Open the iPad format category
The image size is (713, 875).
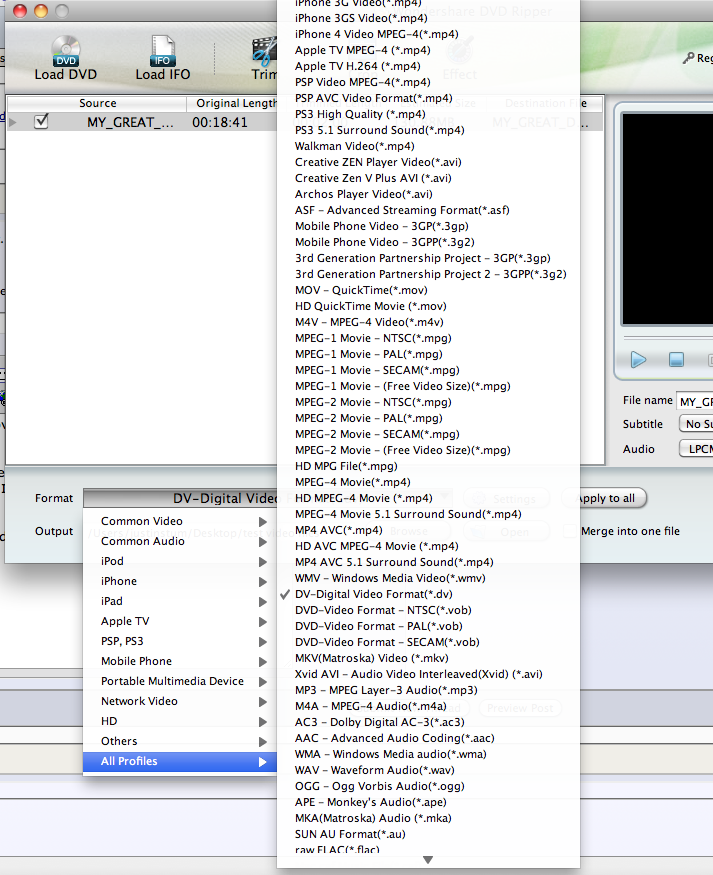pos(180,602)
